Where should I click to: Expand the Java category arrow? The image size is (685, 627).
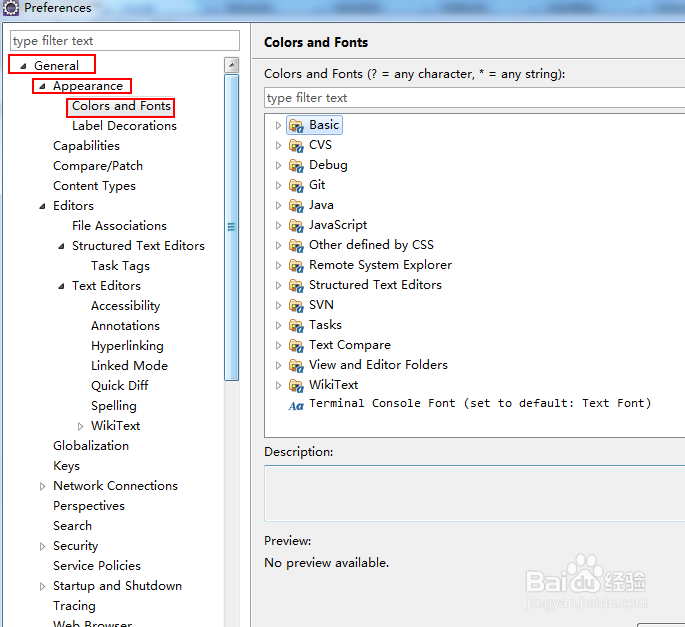point(278,205)
